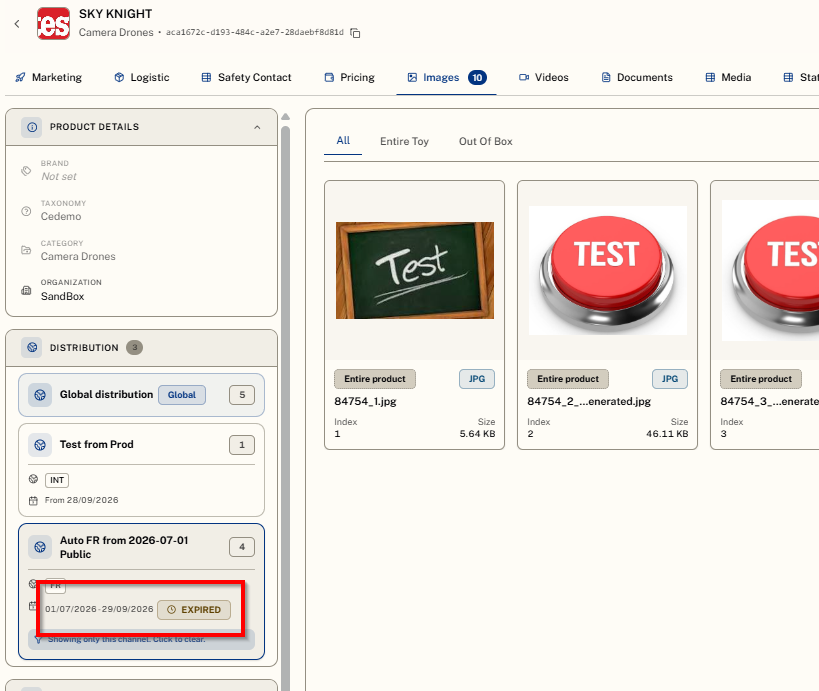The image size is (819, 691).
Task: Select the Global distribution channel card
Action: coord(142,395)
